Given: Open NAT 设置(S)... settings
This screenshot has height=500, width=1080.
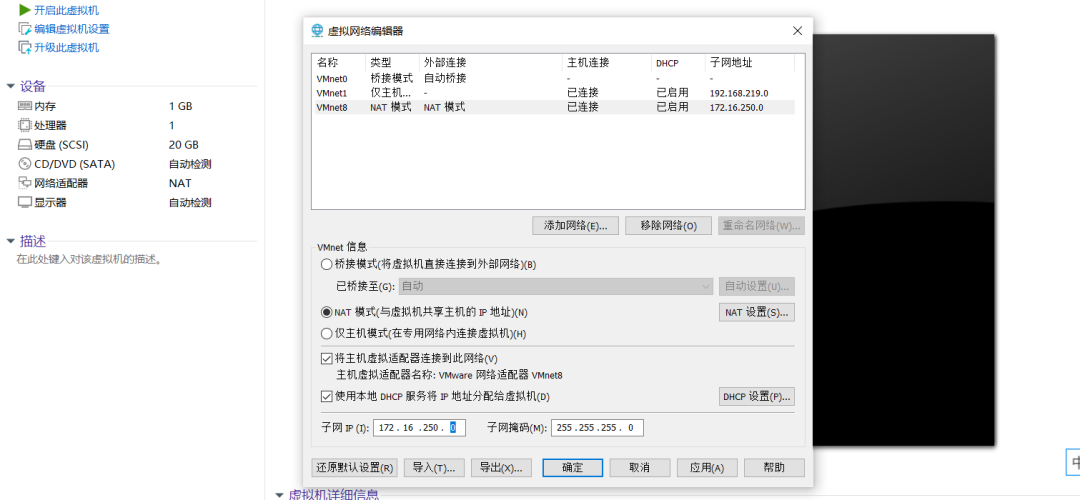Looking at the screenshot, I should pyautogui.click(x=757, y=312).
